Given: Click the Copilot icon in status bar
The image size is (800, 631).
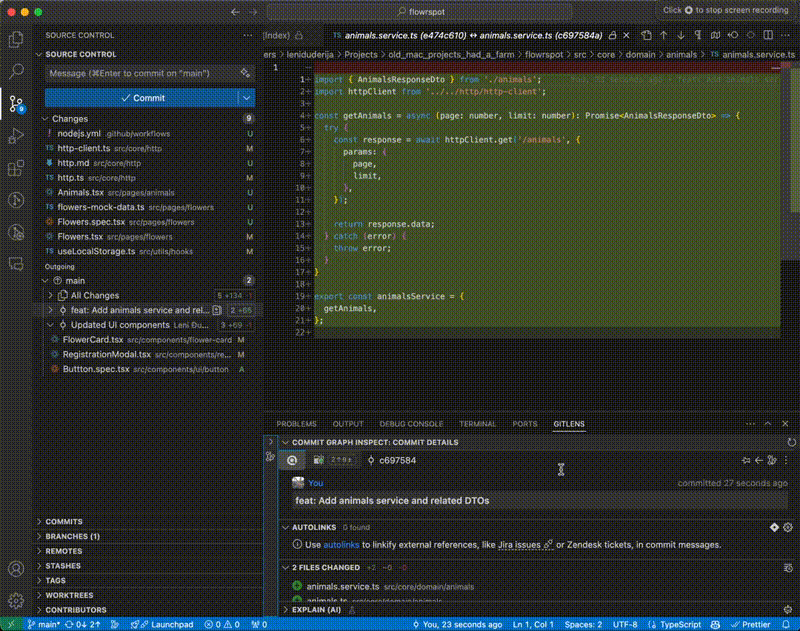Looking at the screenshot, I should point(715,624).
